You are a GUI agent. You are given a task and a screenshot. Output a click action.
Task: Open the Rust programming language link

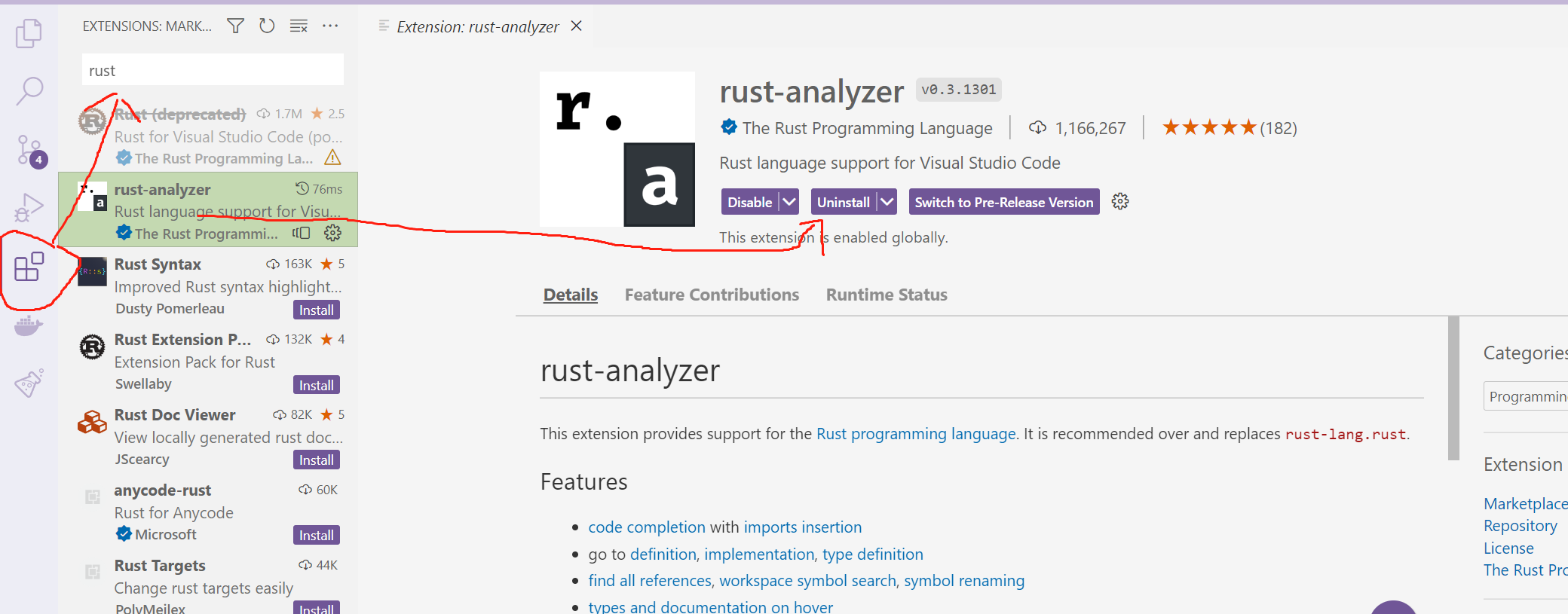916,434
